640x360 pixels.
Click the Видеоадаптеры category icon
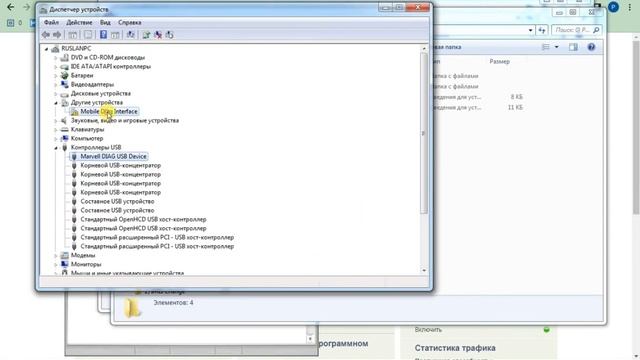point(64,84)
